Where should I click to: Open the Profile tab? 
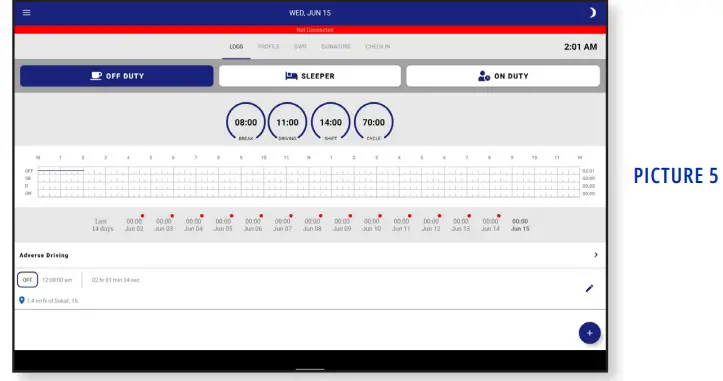(268, 47)
